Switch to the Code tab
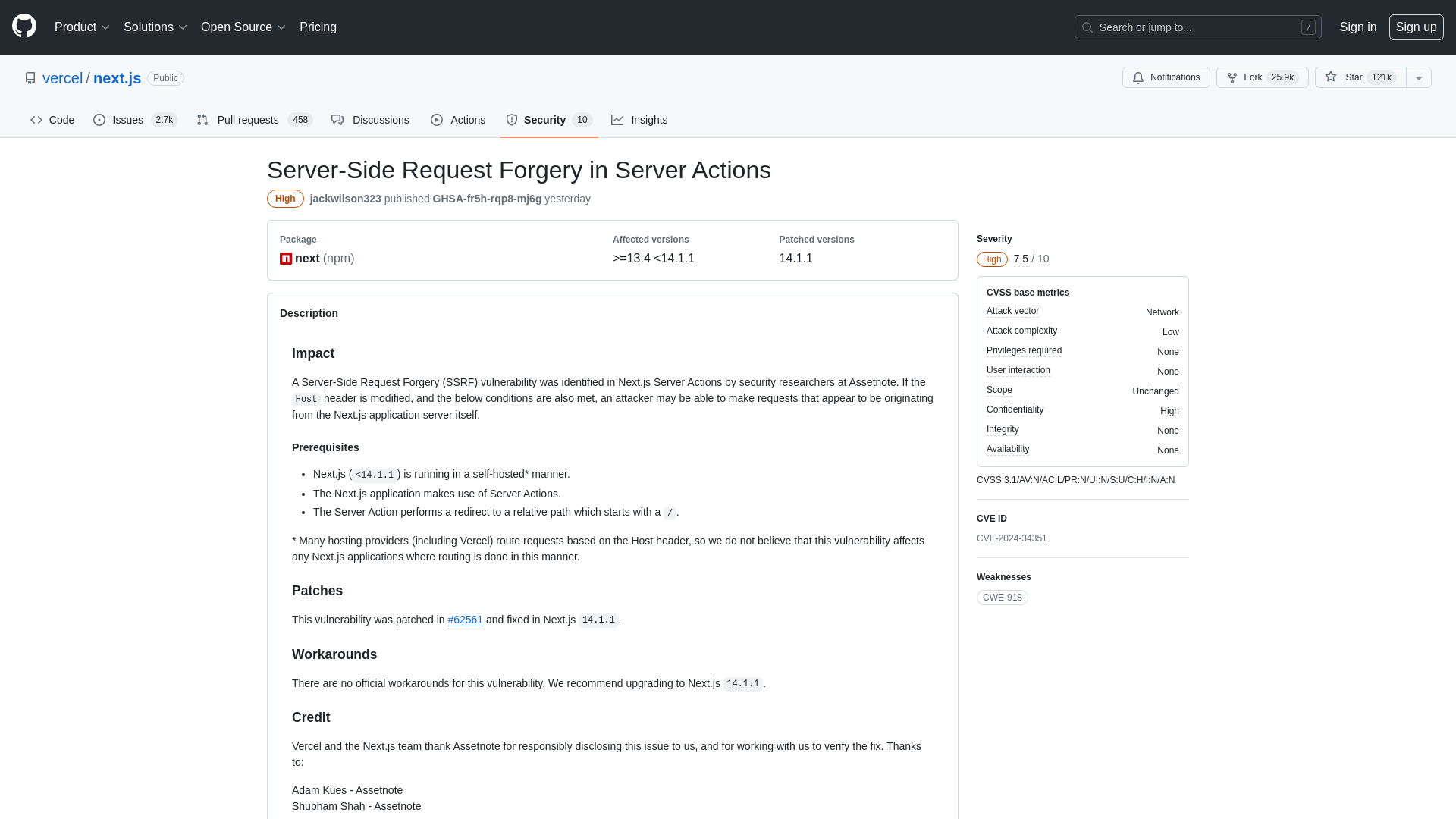The height and width of the screenshot is (819, 1456). click(x=52, y=120)
